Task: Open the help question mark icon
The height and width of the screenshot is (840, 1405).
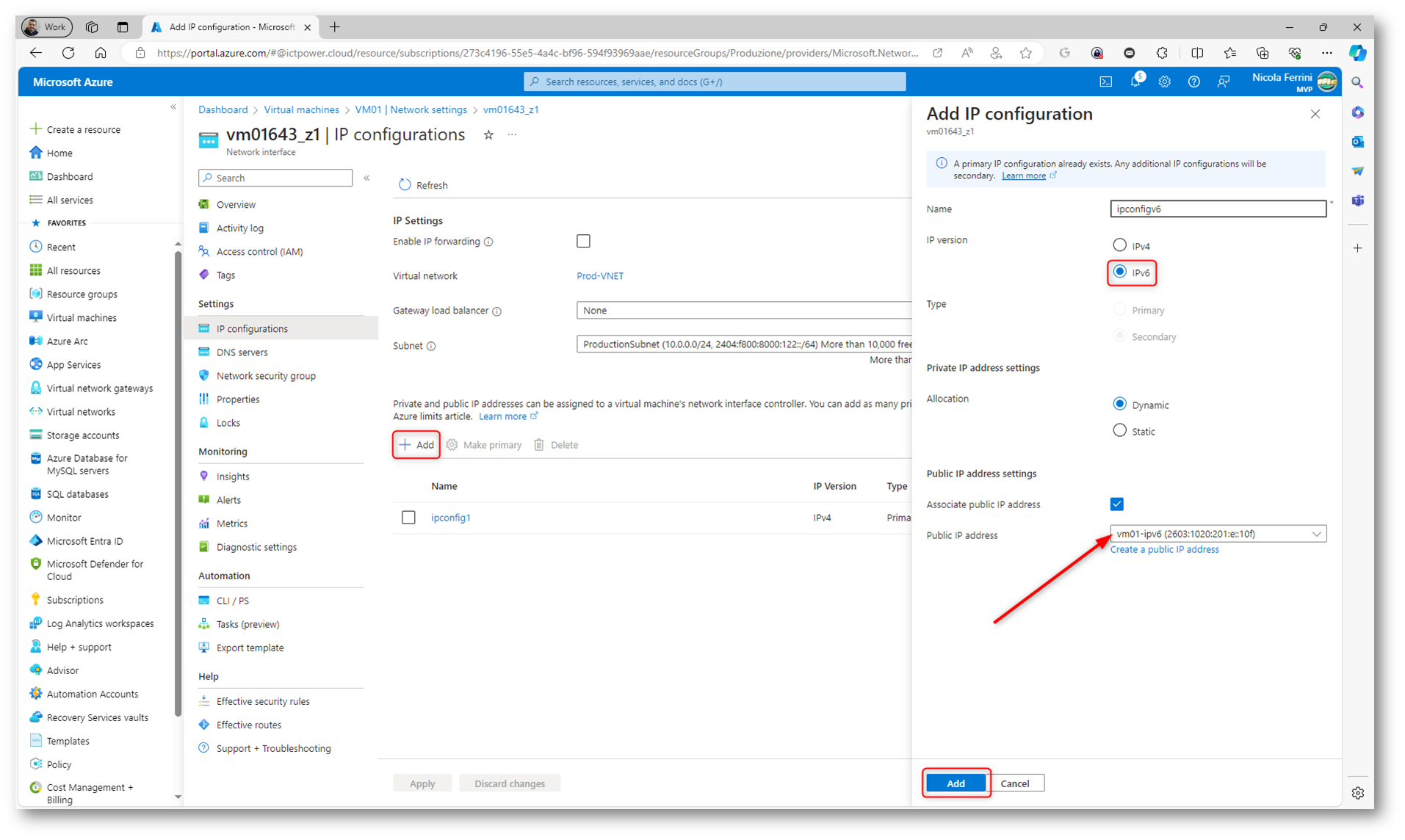Action: point(1193,82)
